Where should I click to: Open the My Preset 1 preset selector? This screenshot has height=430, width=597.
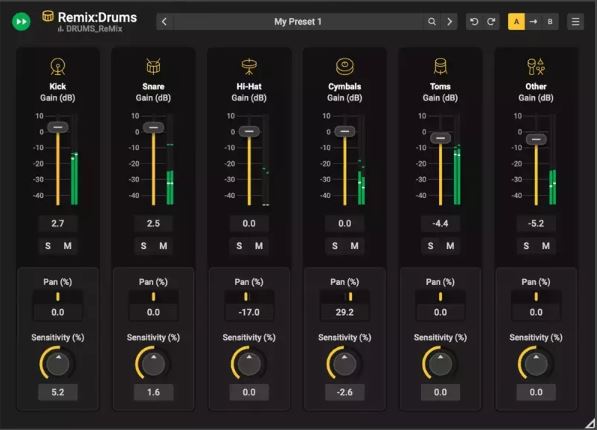(x=298, y=22)
